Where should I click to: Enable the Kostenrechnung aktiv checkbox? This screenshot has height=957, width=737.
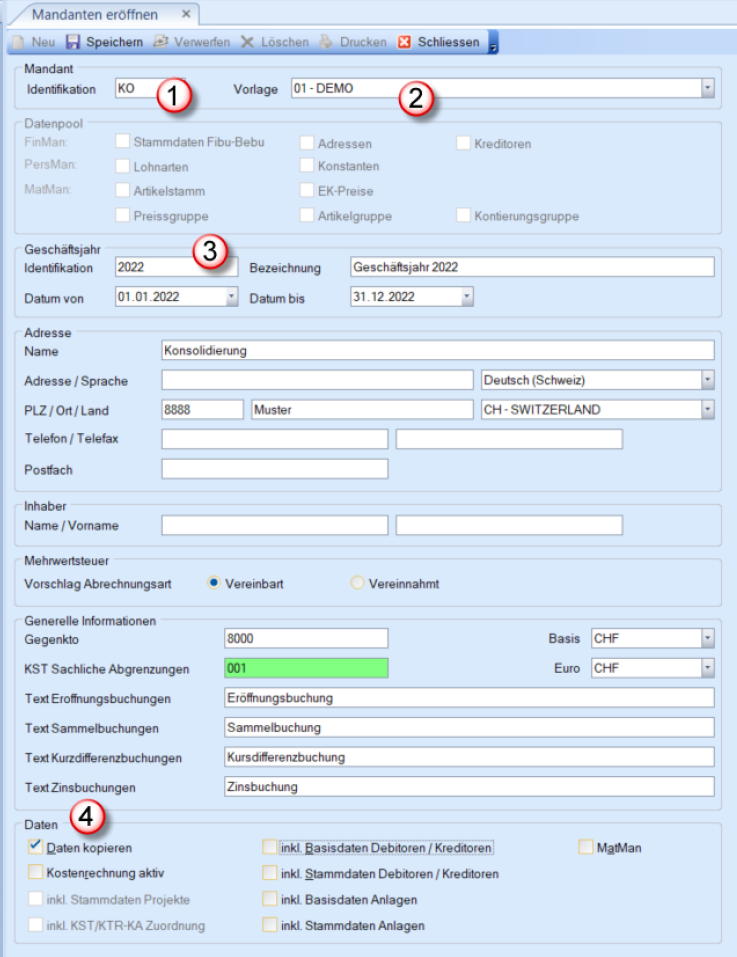tap(35, 872)
